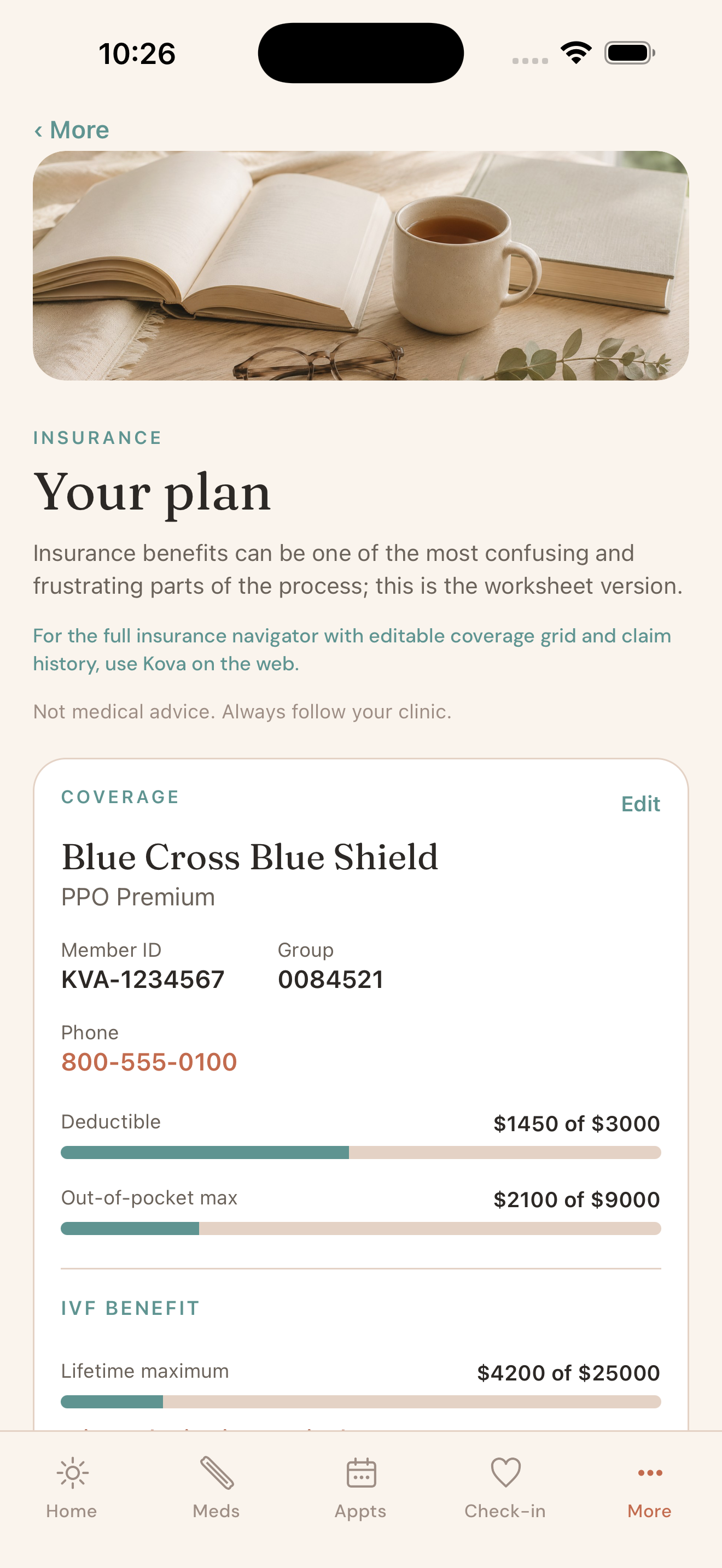This screenshot has height=1568, width=722.
Task: Open the Appts calendar icon
Action: 361,1473
